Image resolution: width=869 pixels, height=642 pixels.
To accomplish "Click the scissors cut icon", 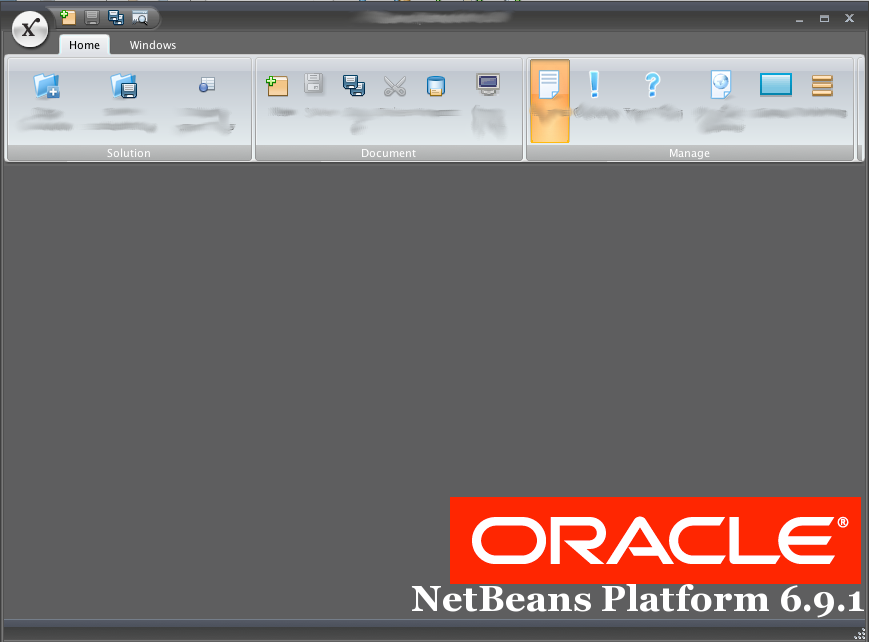I will (x=395, y=86).
